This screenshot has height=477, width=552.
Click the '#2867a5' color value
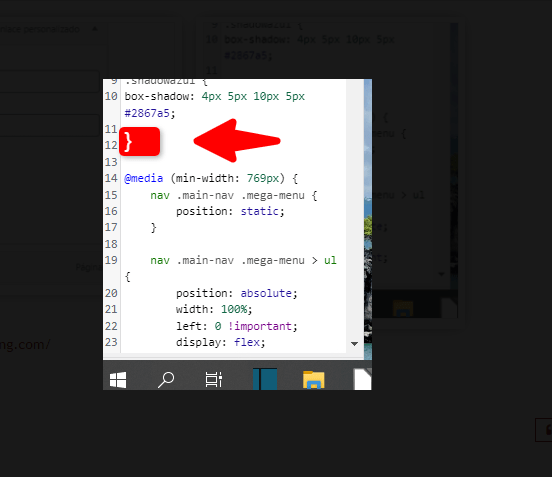point(147,113)
